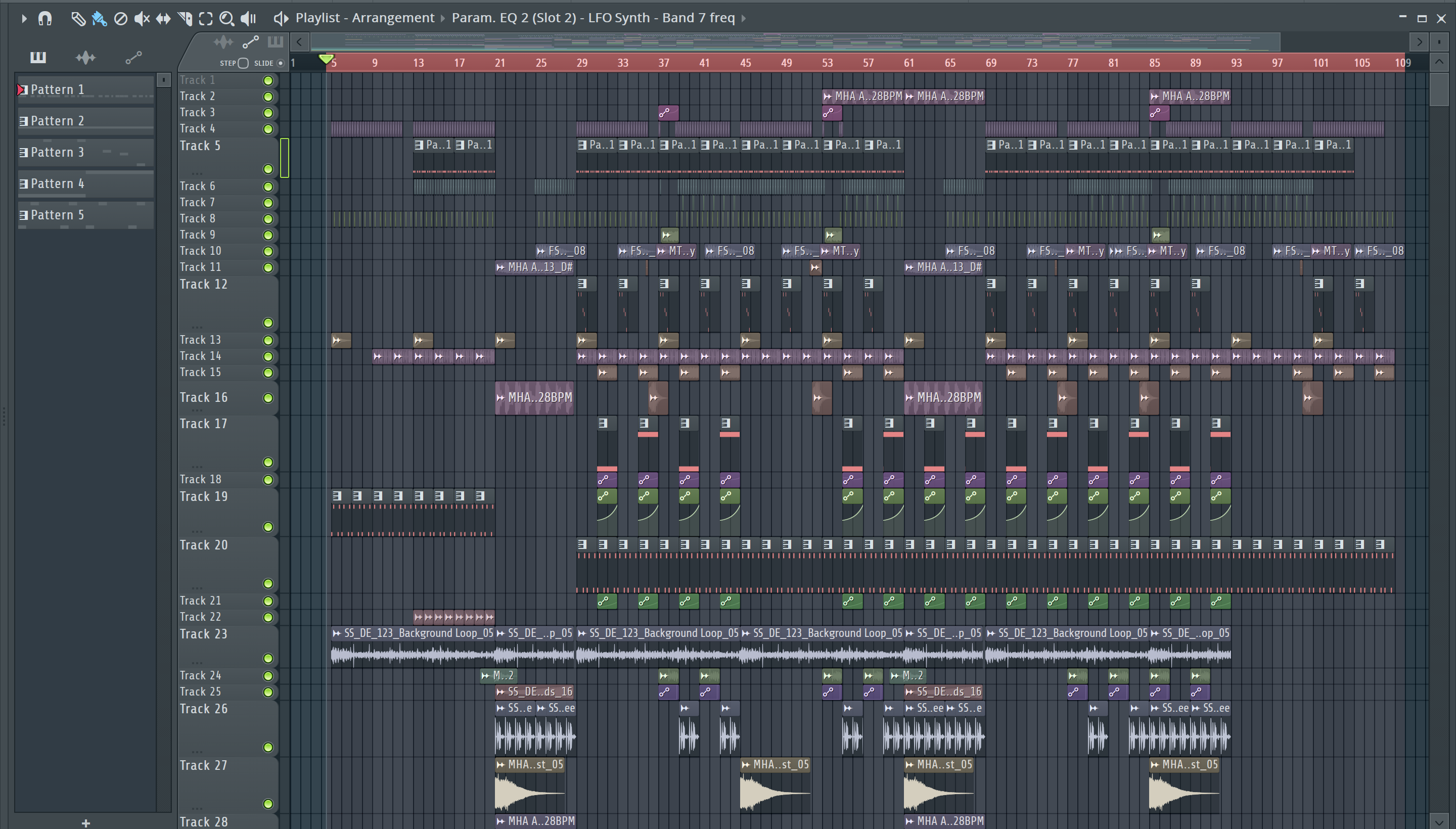Select Pattern 3 in the picker

coord(85,152)
